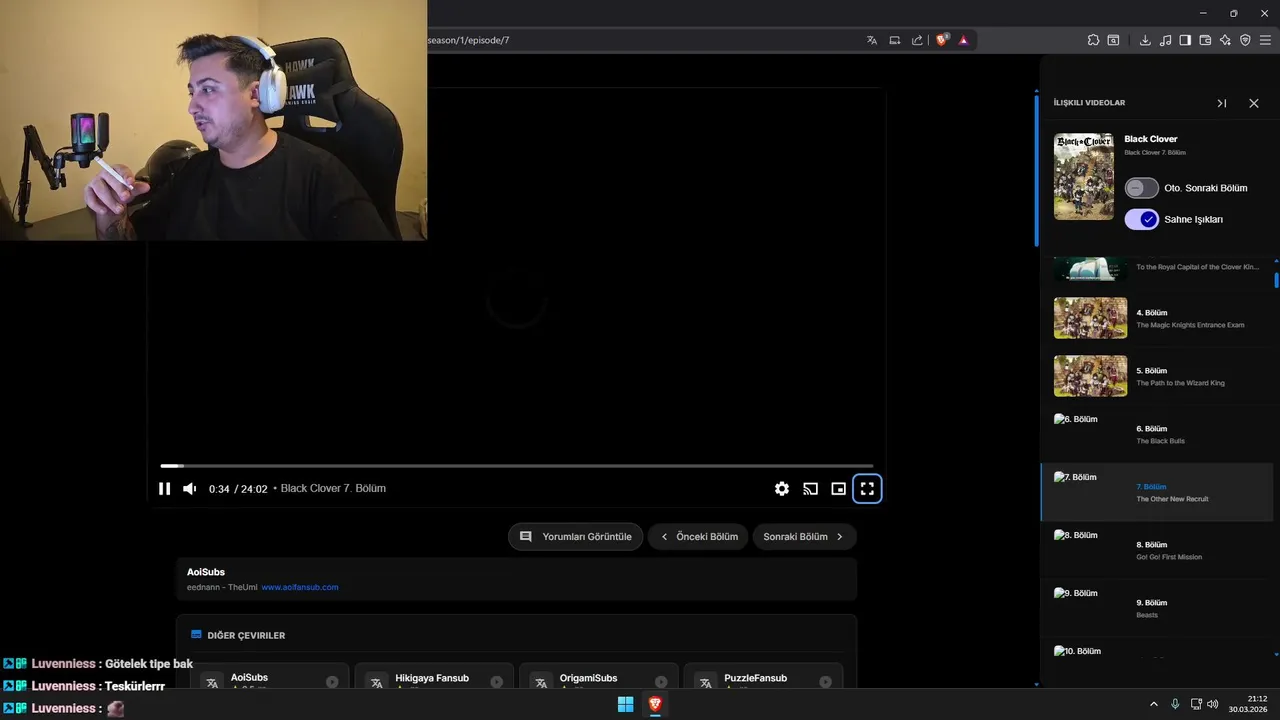Open video player settings gear
The height and width of the screenshot is (720, 1280).
pyautogui.click(x=782, y=489)
